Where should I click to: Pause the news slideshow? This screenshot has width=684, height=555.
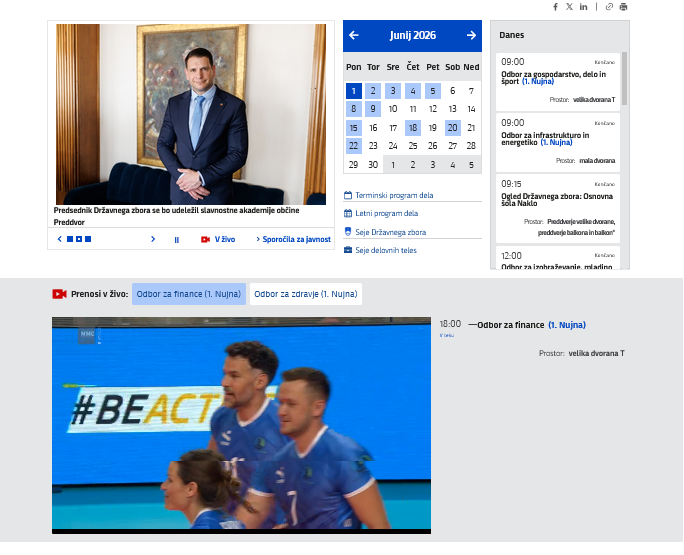[177, 240]
